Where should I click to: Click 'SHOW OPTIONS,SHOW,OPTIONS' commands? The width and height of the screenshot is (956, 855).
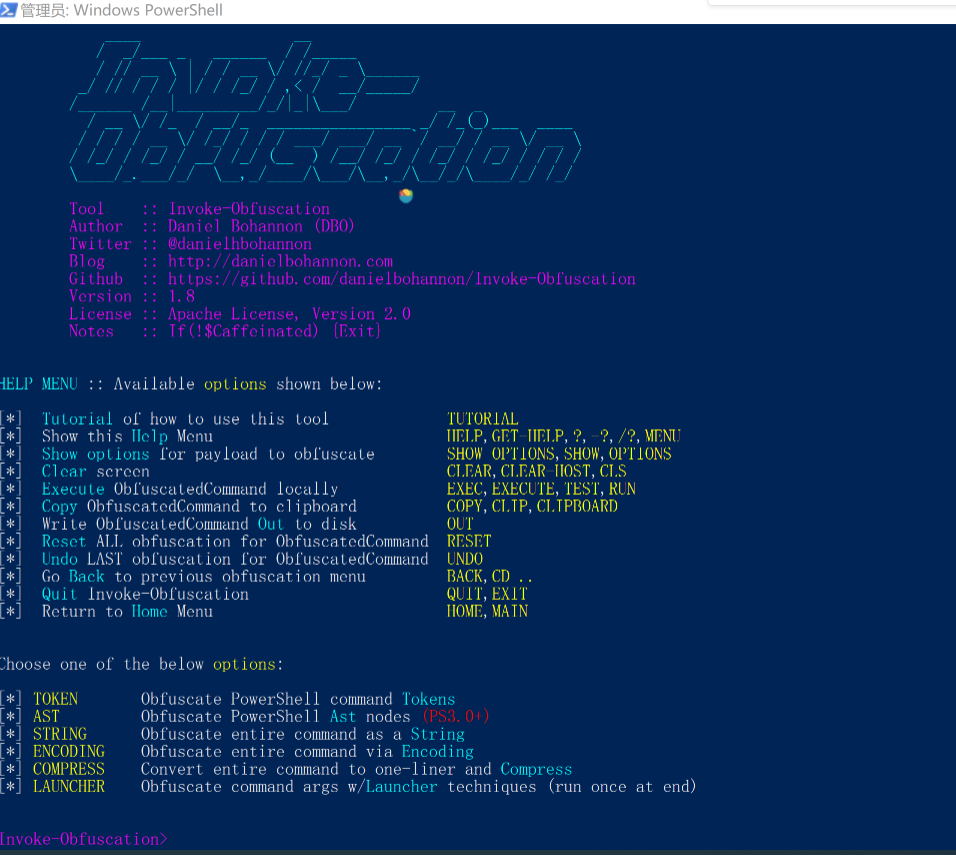point(559,454)
